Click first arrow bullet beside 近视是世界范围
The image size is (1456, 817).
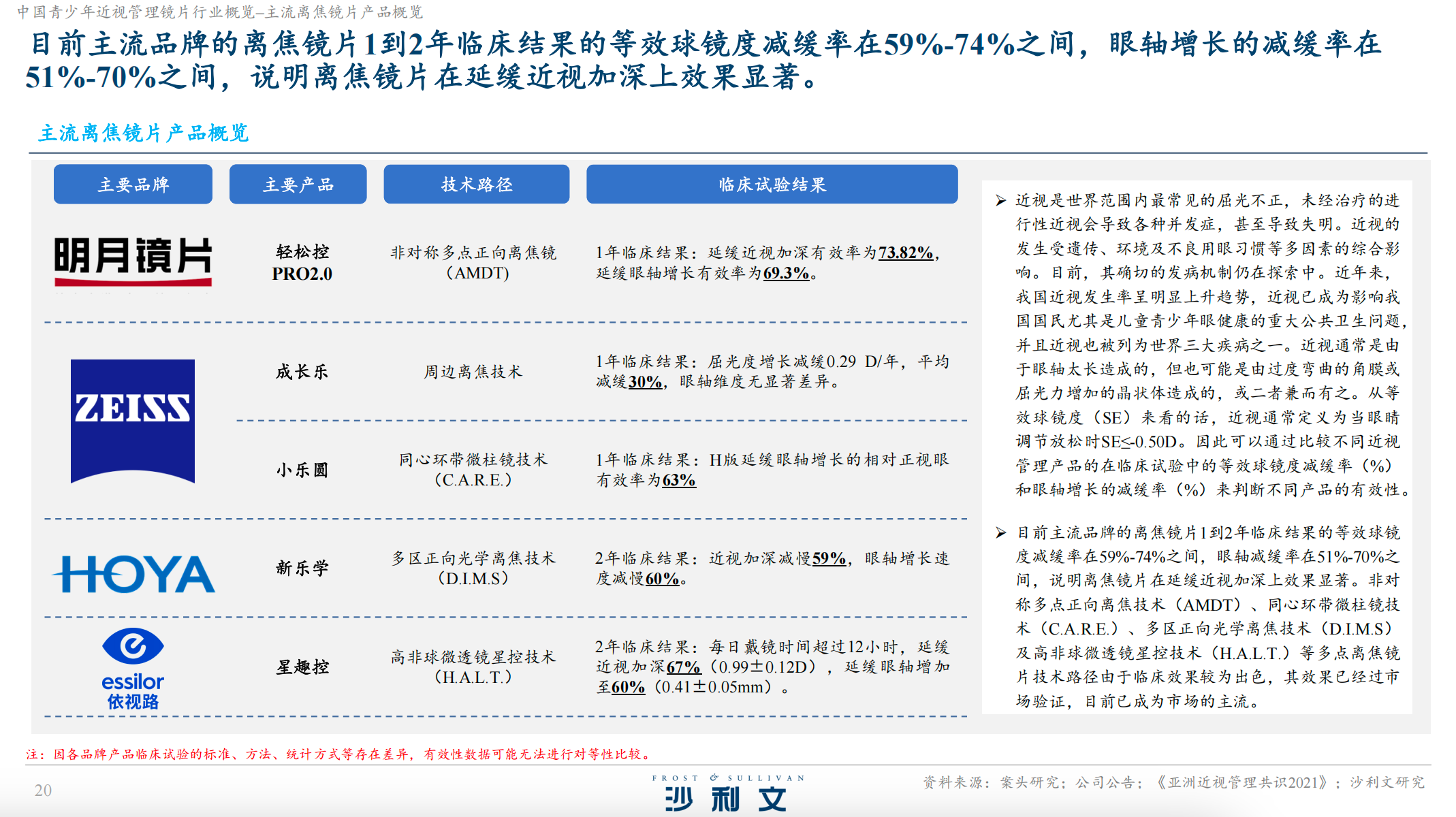tap(1000, 200)
